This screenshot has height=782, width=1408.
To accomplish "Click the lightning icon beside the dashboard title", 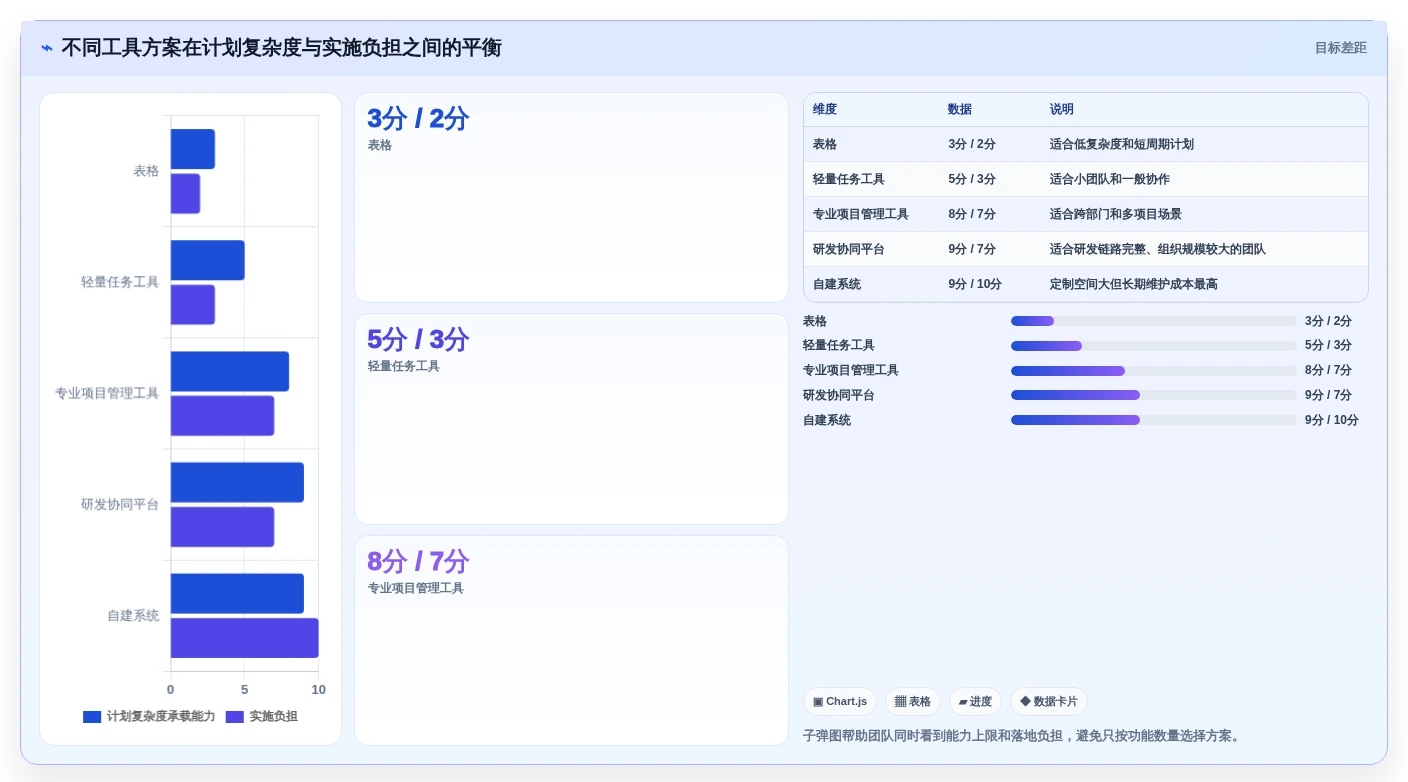I will [46, 48].
